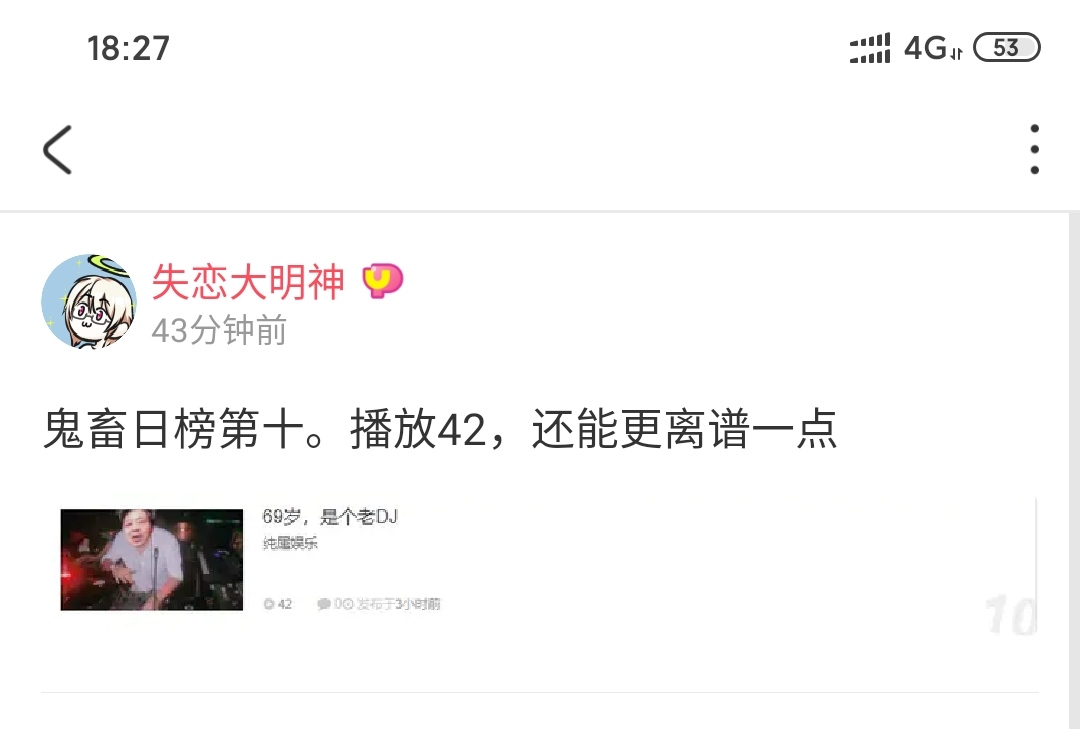Viewport: 1080px width, 729px height.
Task: Click the 发布于3小时前 publish time label
Action: [398, 604]
